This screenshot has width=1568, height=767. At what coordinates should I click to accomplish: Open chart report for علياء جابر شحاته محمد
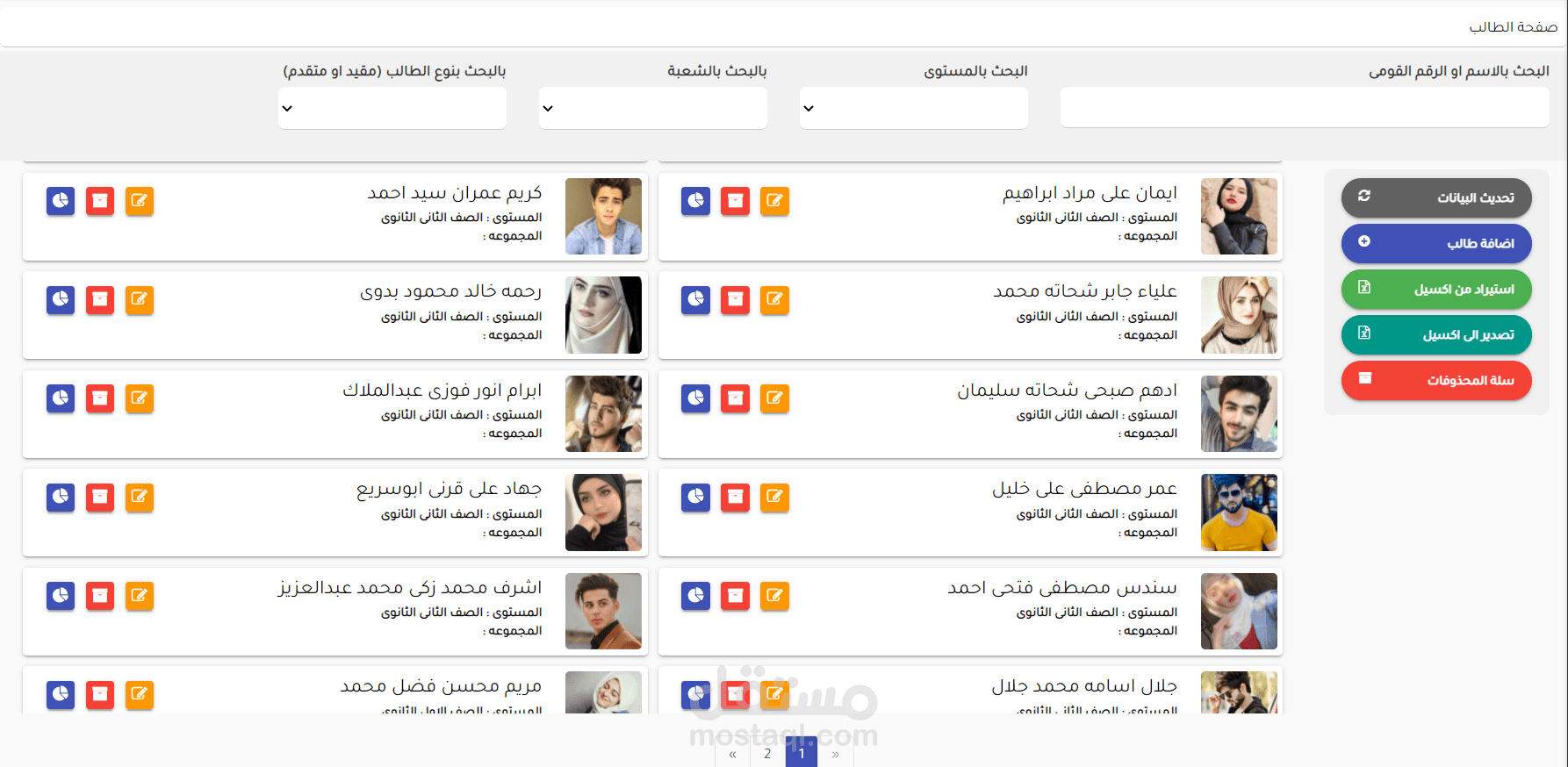(695, 299)
